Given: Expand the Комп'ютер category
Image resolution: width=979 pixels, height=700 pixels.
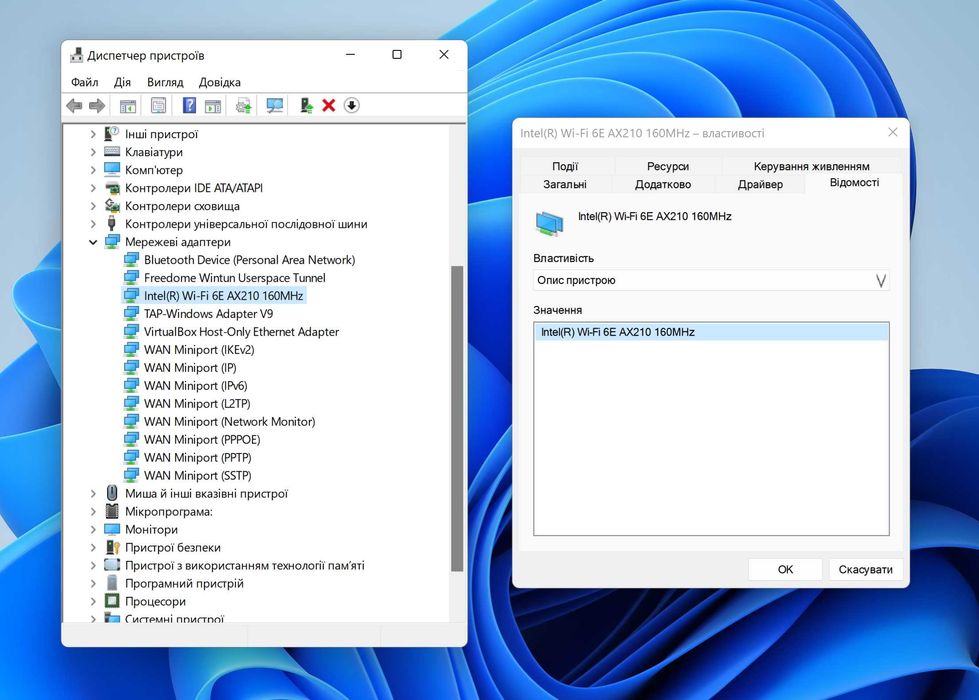Looking at the screenshot, I should 93,170.
